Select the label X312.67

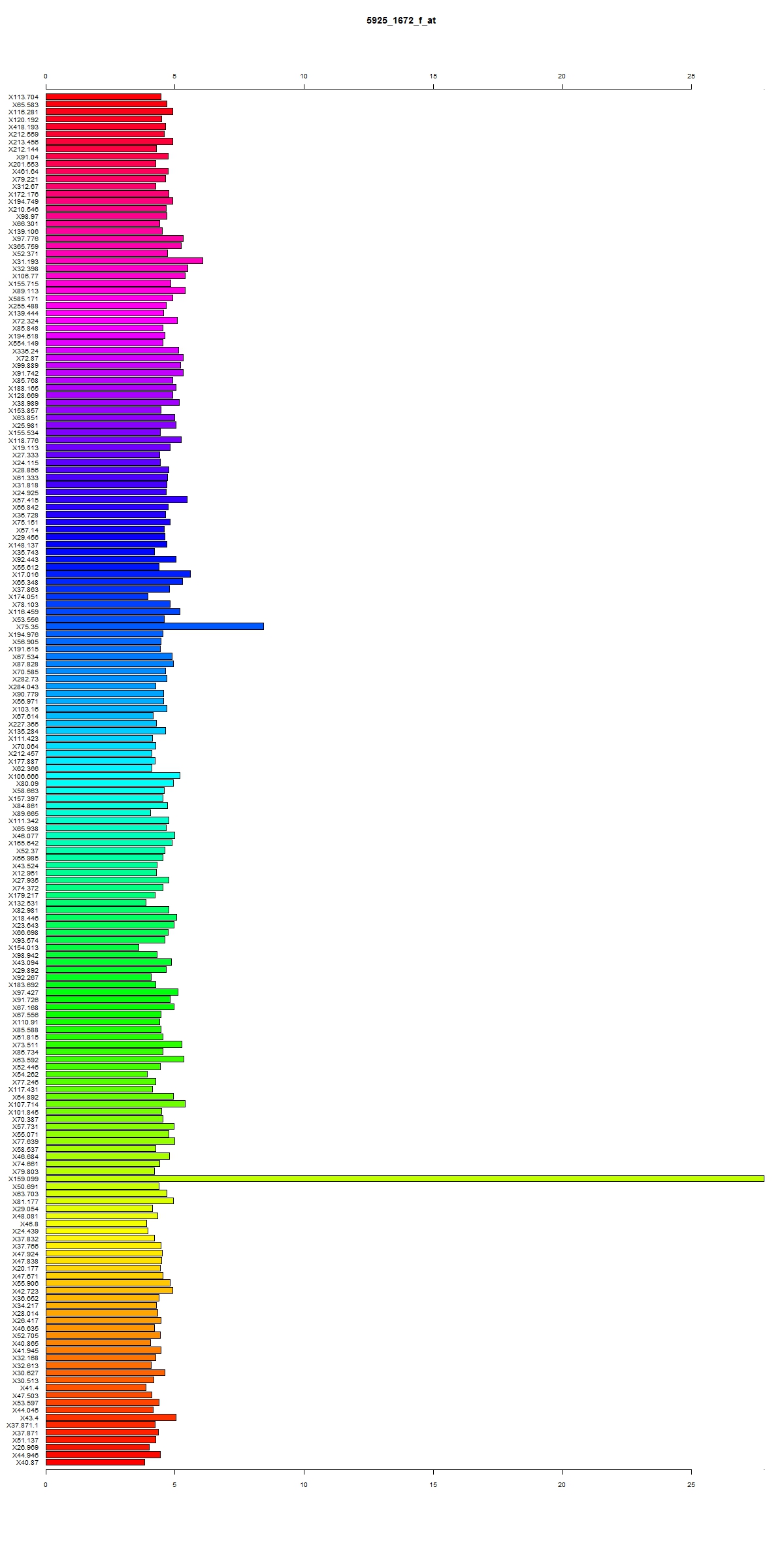[25, 187]
